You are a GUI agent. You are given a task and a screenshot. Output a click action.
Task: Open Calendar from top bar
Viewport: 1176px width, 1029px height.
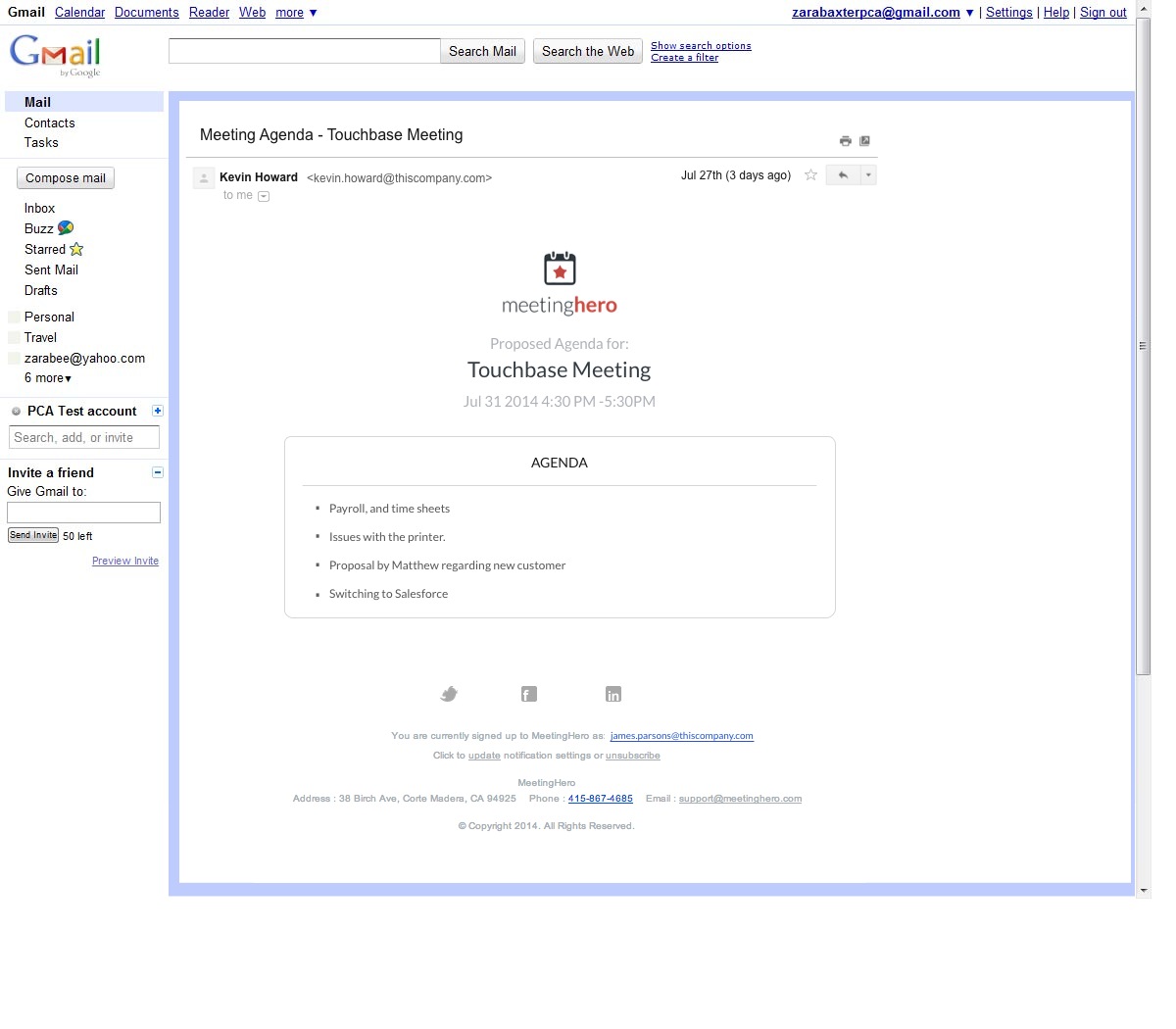(79, 13)
